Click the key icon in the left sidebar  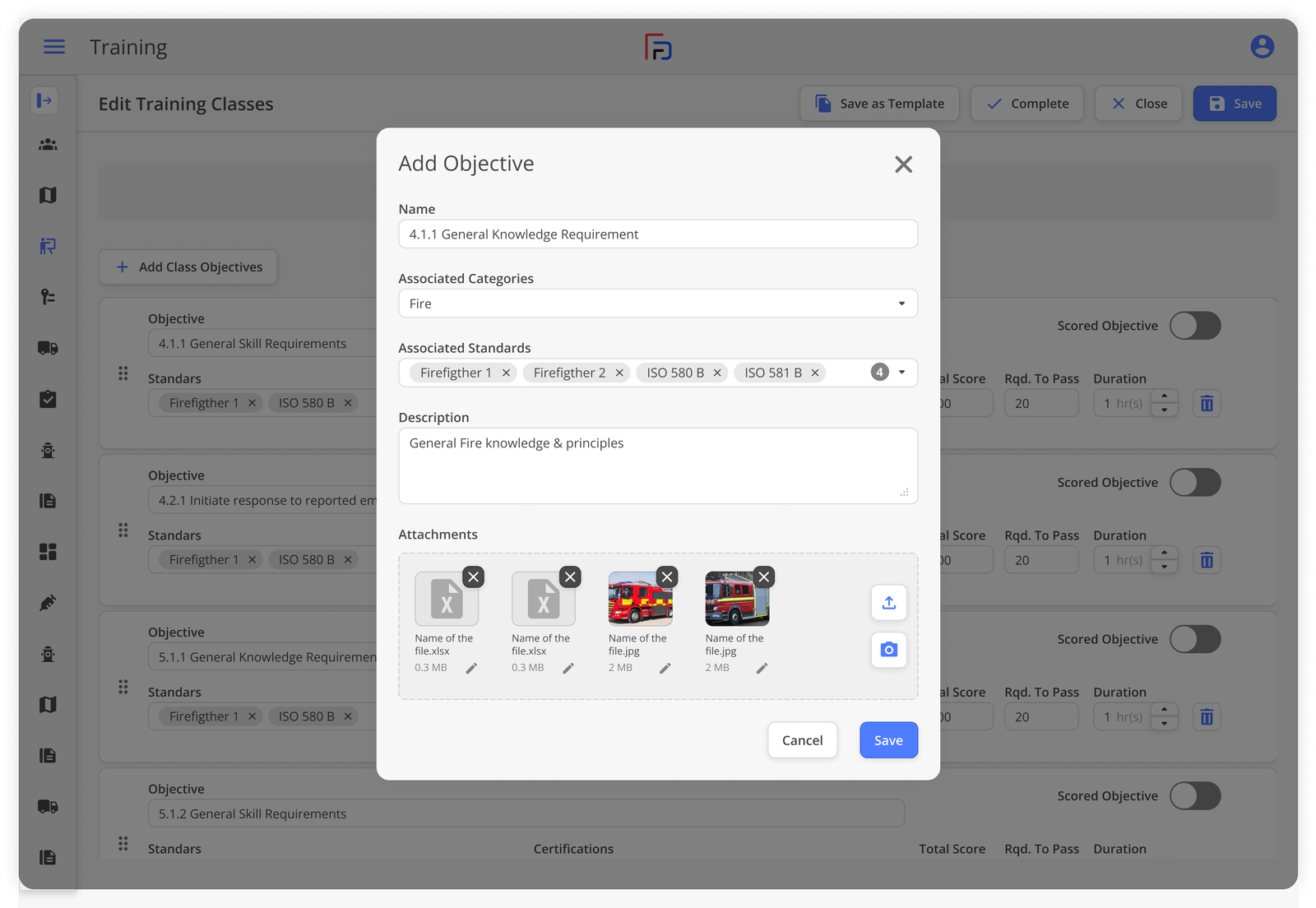[x=47, y=296]
